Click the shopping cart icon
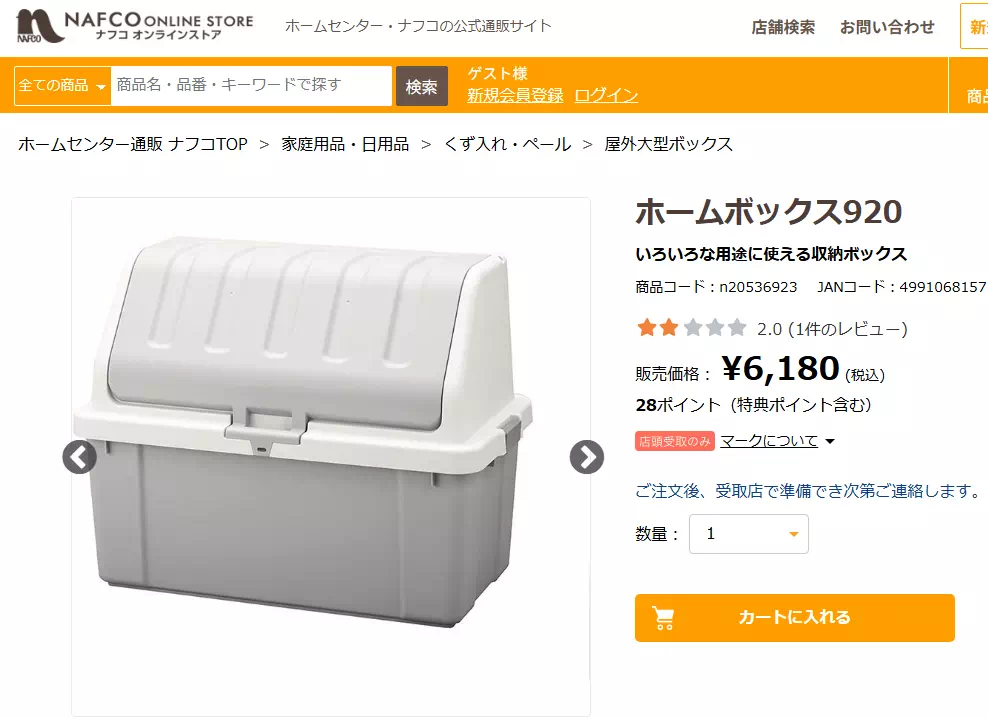The width and height of the screenshot is (988, 717). click(664, 618)
